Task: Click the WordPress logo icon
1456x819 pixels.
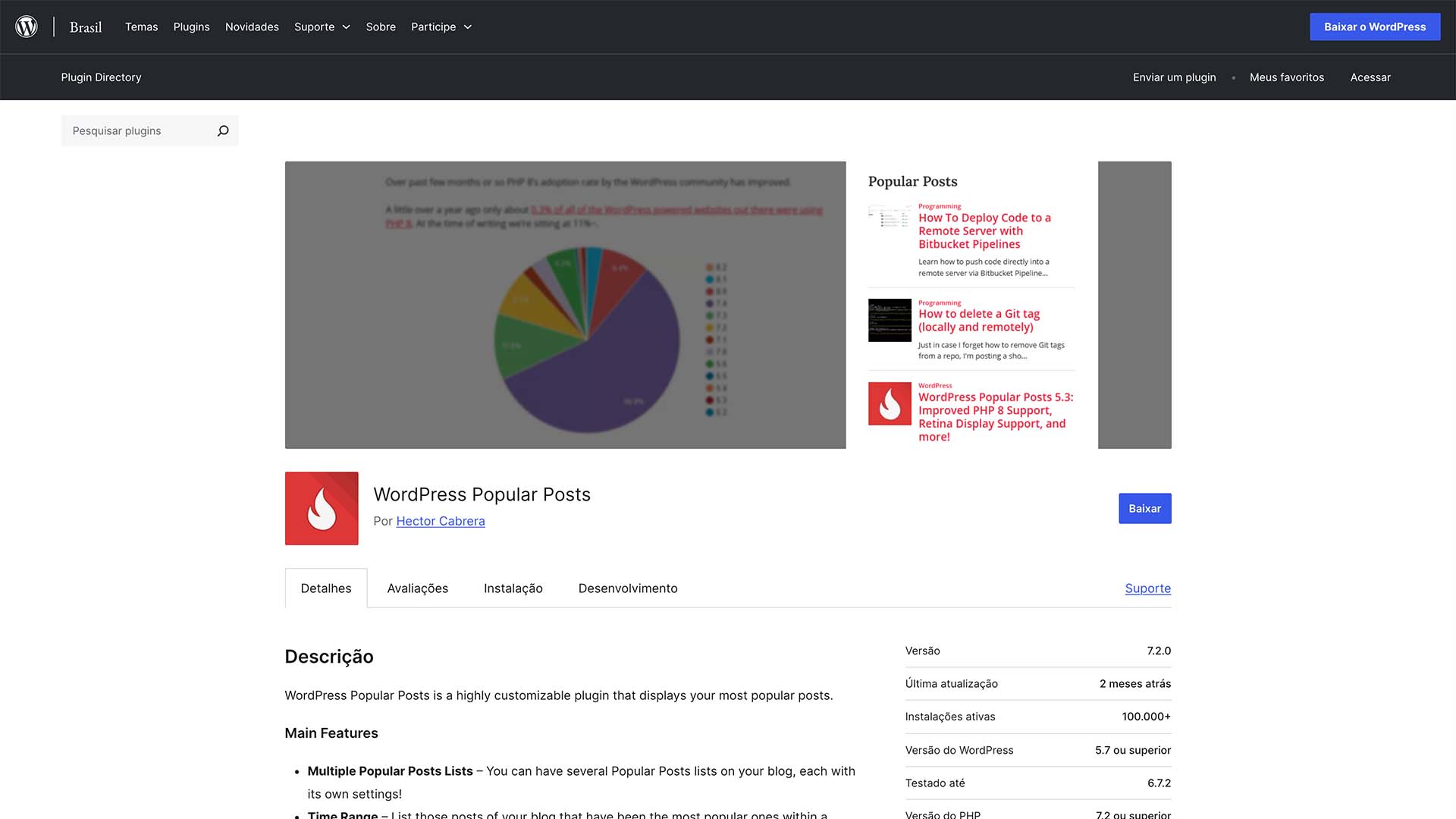Action: click(27, 27)
